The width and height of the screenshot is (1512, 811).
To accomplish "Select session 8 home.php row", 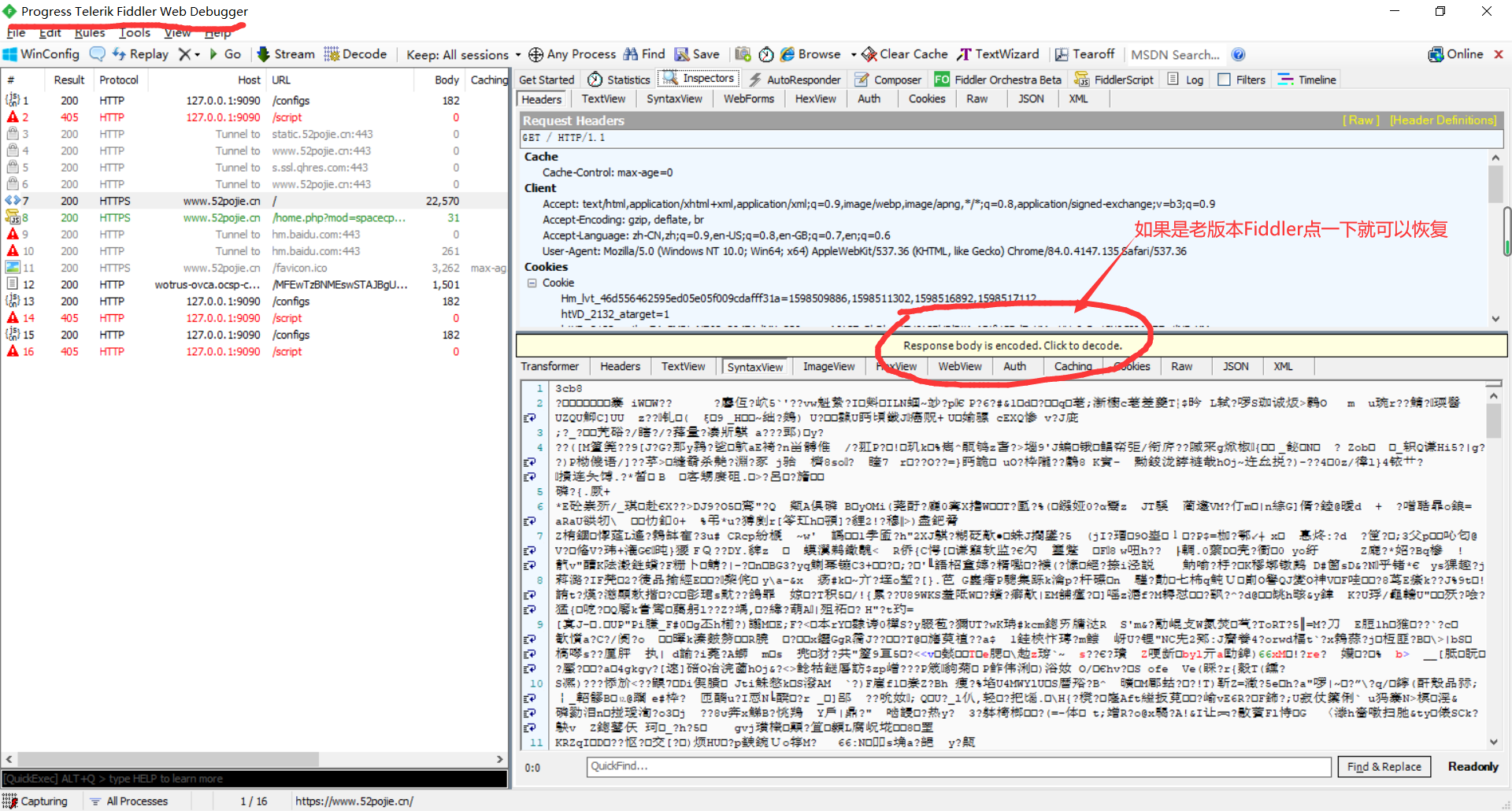I will tap(254, 218).
